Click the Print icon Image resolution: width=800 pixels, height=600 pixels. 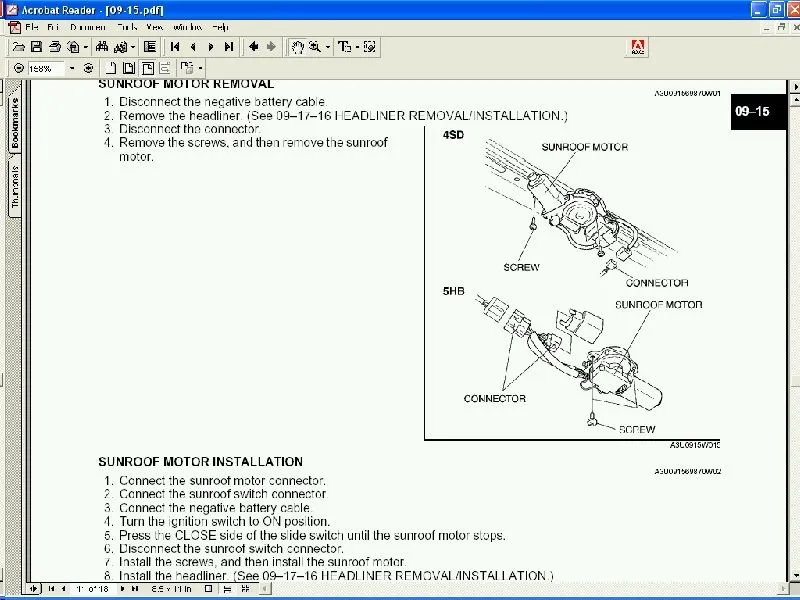[52, 46]
